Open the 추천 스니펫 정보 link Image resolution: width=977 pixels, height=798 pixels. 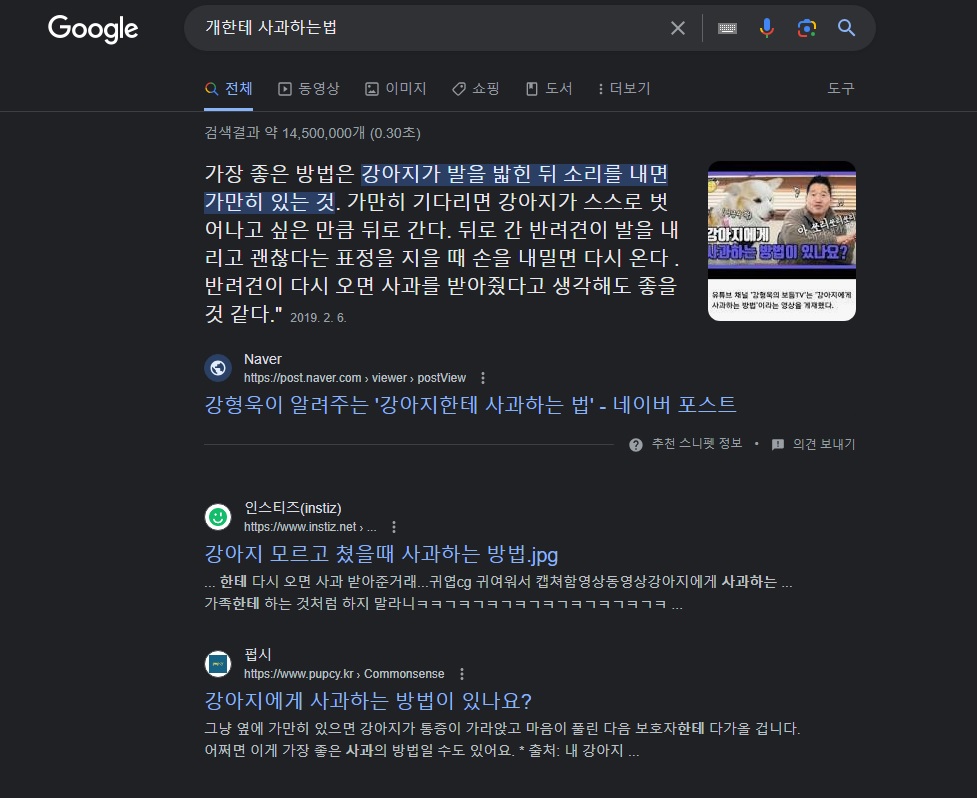pos(697,444)
